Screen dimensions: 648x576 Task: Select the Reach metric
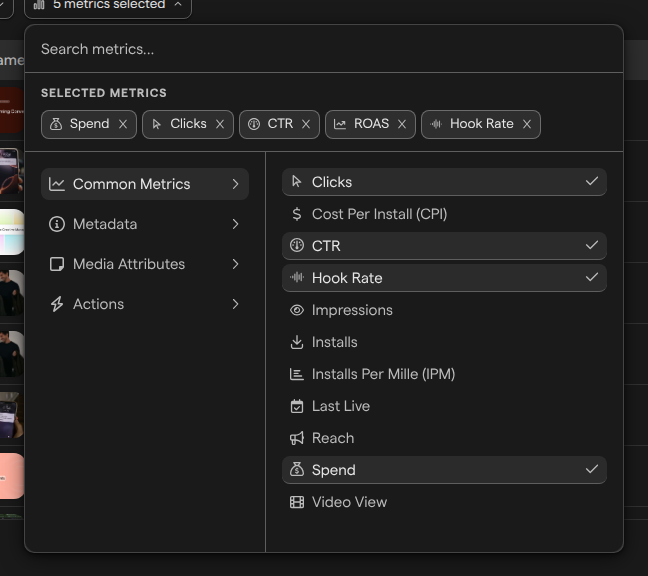(x=444, y=438)
